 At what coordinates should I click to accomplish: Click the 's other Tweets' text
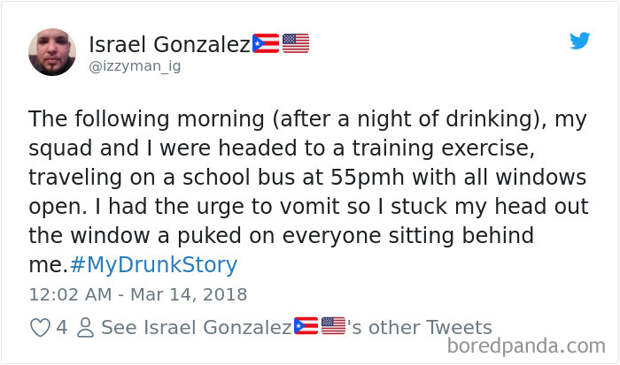click(x=420, y=327)
